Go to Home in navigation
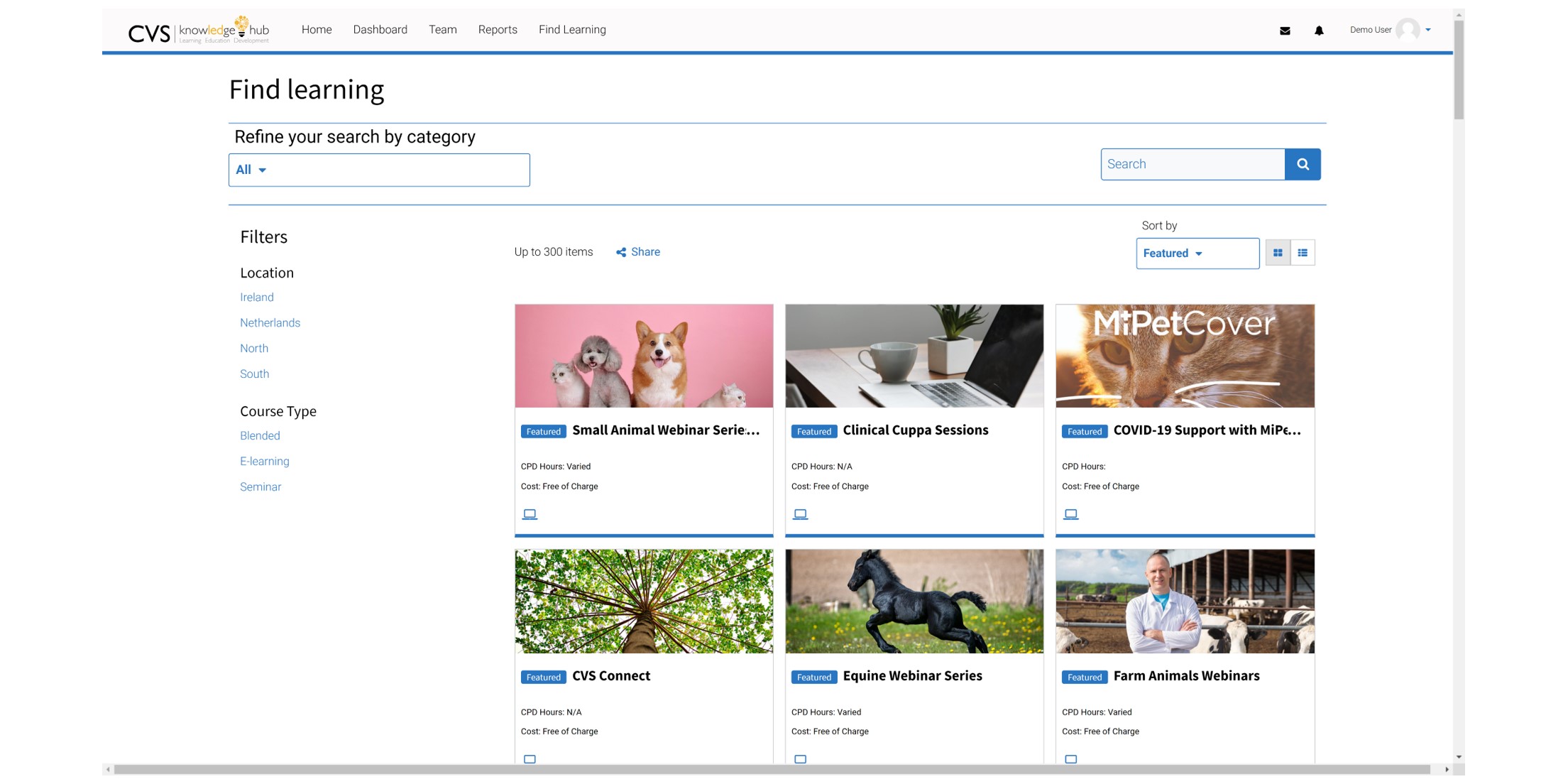 pyautogui.click(x=317, y=30)
